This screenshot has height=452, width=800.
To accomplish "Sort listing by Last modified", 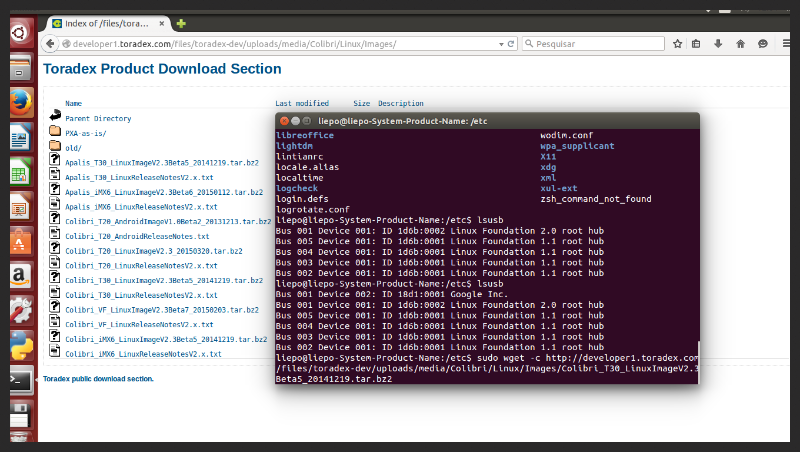I will (x=302, y=104).
